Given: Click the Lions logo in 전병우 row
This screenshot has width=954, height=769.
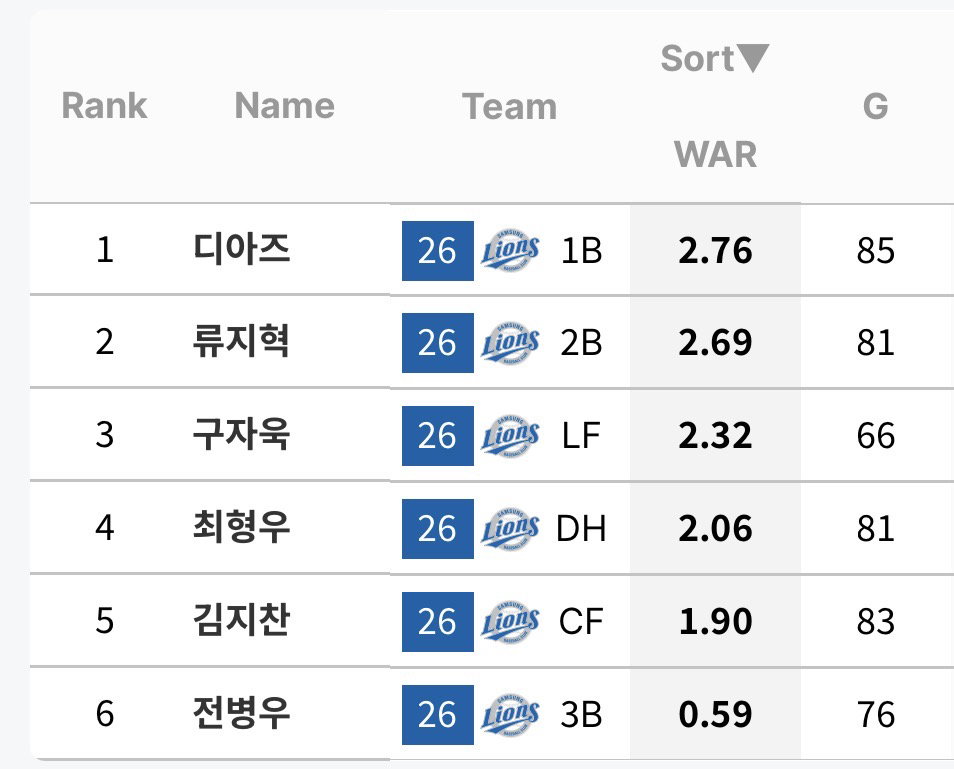Looking at the screenshot, I should (510, 714).
